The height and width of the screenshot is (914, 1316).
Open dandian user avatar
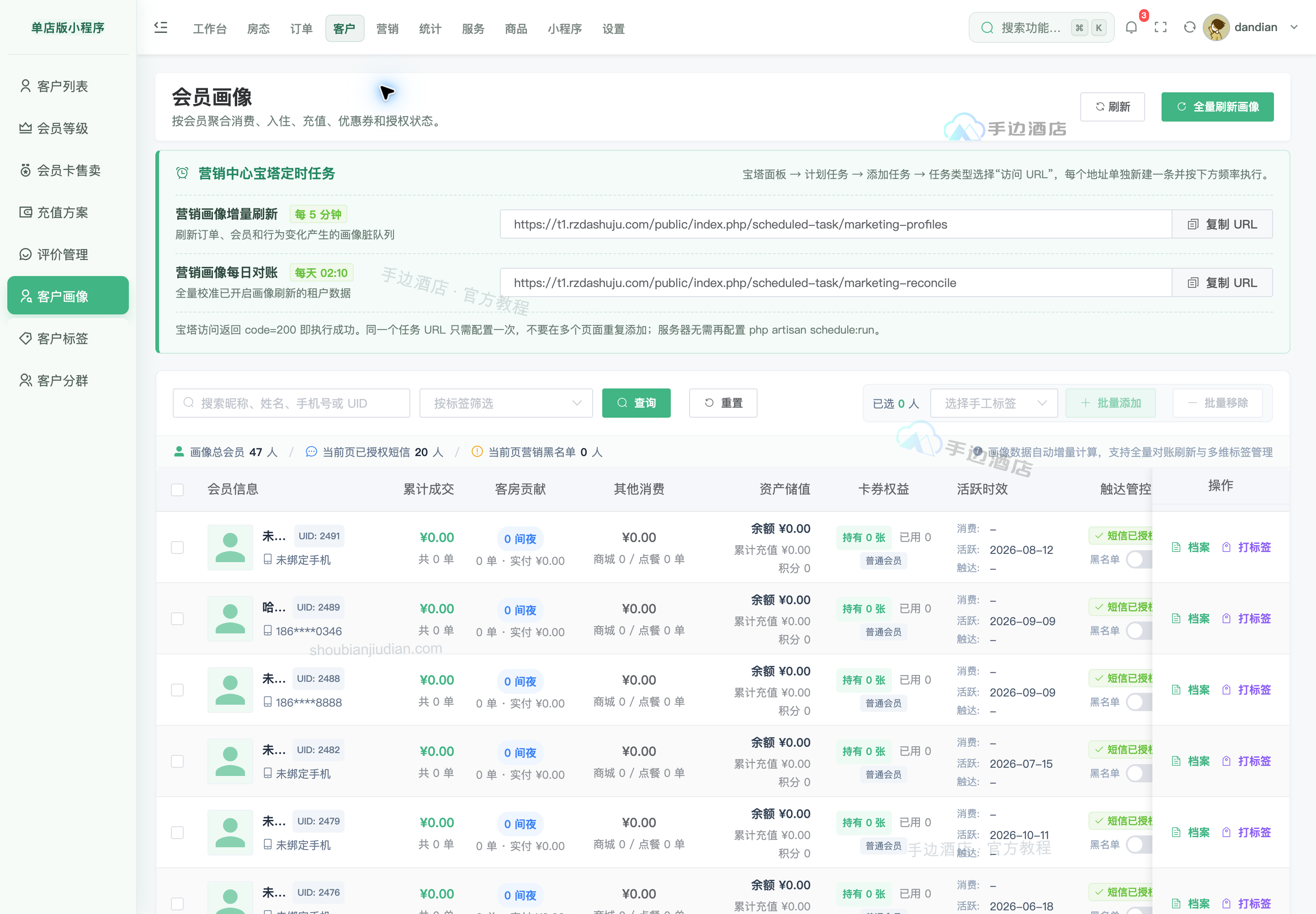pyautogui.click(x=1216, y=27)
